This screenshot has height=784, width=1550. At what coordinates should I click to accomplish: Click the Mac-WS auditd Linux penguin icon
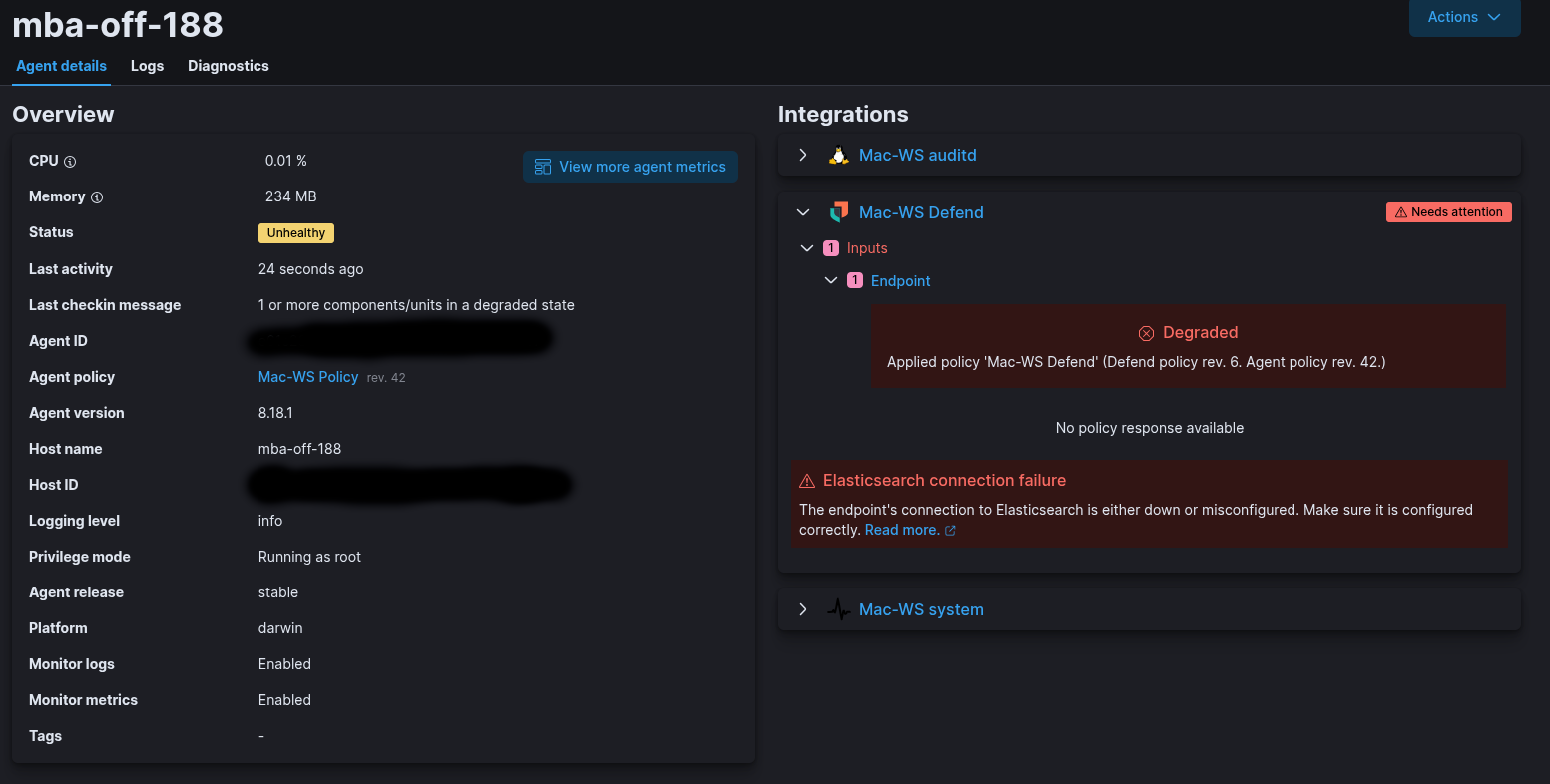839,156
